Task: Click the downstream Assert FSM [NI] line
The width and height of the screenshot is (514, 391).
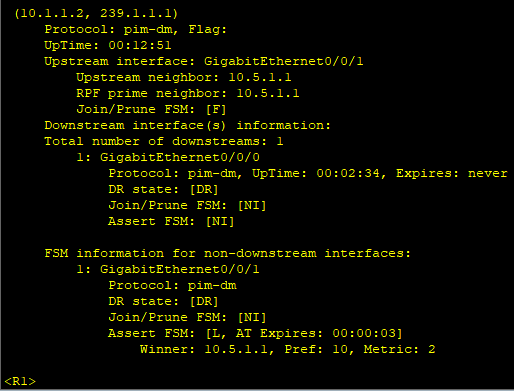Action: click(171, 221)
